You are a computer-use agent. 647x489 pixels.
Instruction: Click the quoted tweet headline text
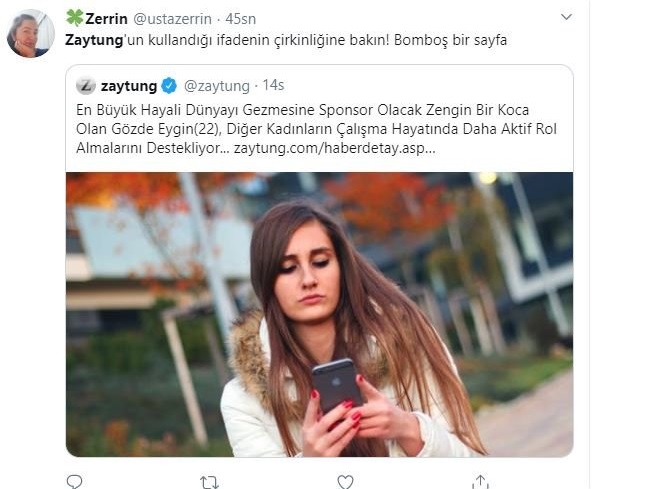[x=316, y=129]
